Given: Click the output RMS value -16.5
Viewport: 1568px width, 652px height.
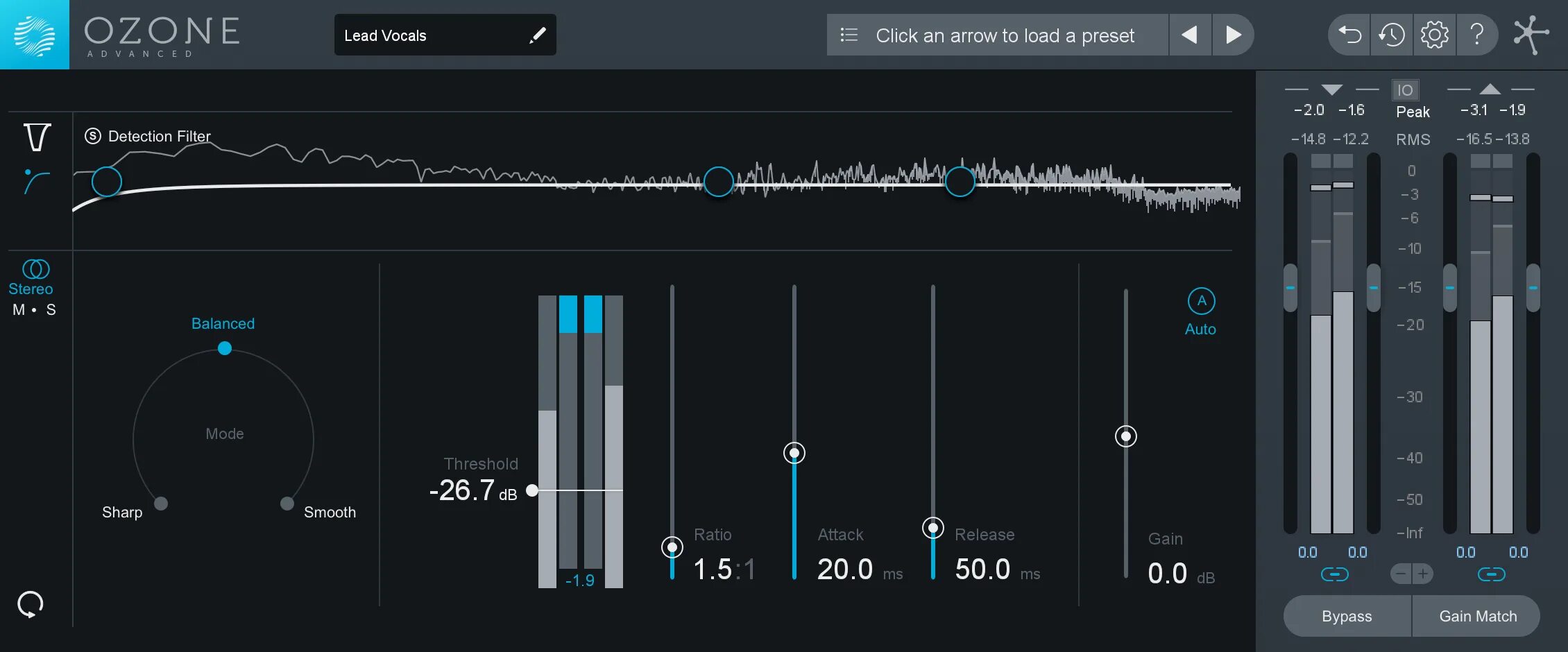Looking at the screenshot, I should (1474, 139).
